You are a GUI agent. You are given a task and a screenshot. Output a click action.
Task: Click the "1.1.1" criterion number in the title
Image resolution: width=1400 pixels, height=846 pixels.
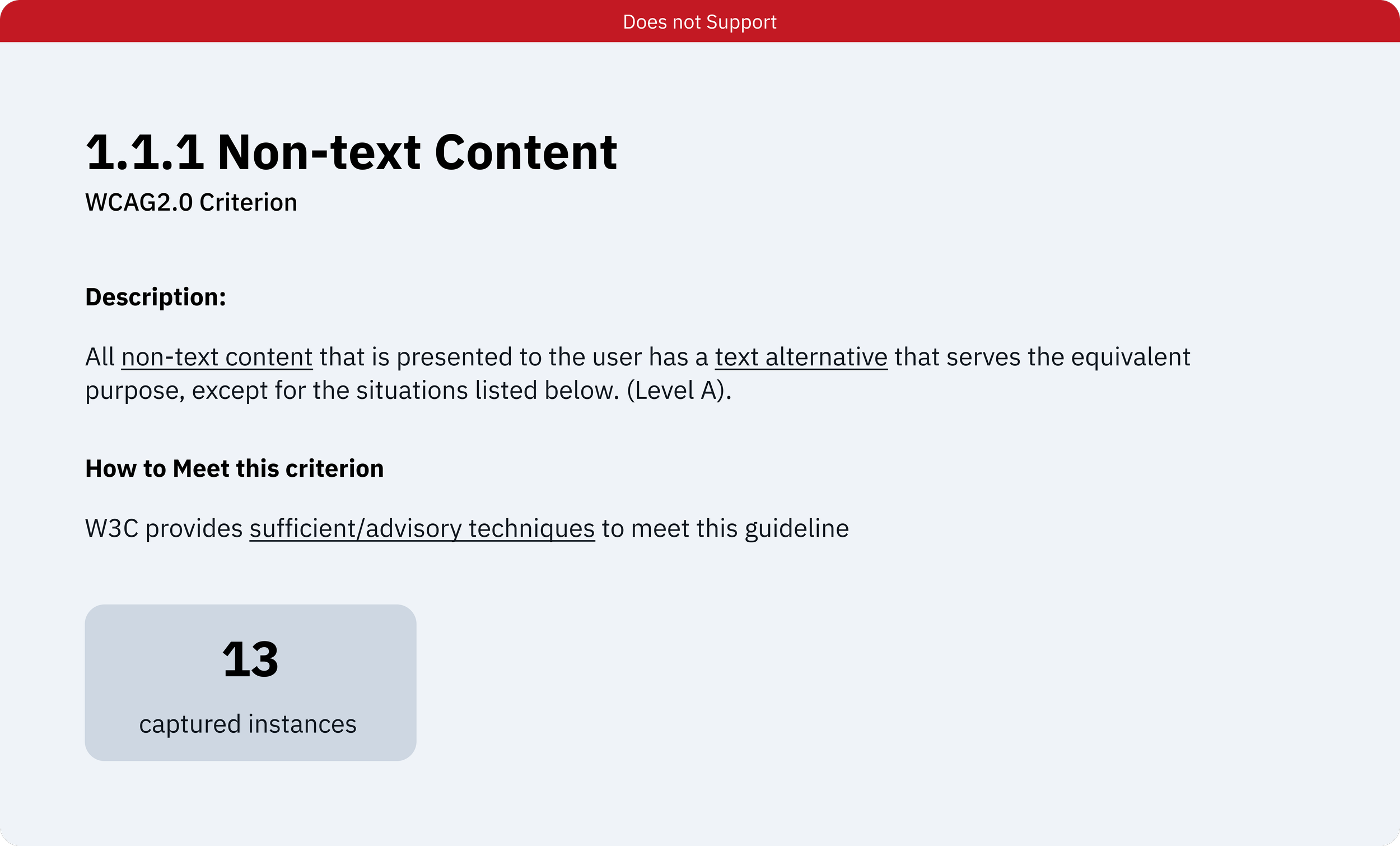(145, 152)
